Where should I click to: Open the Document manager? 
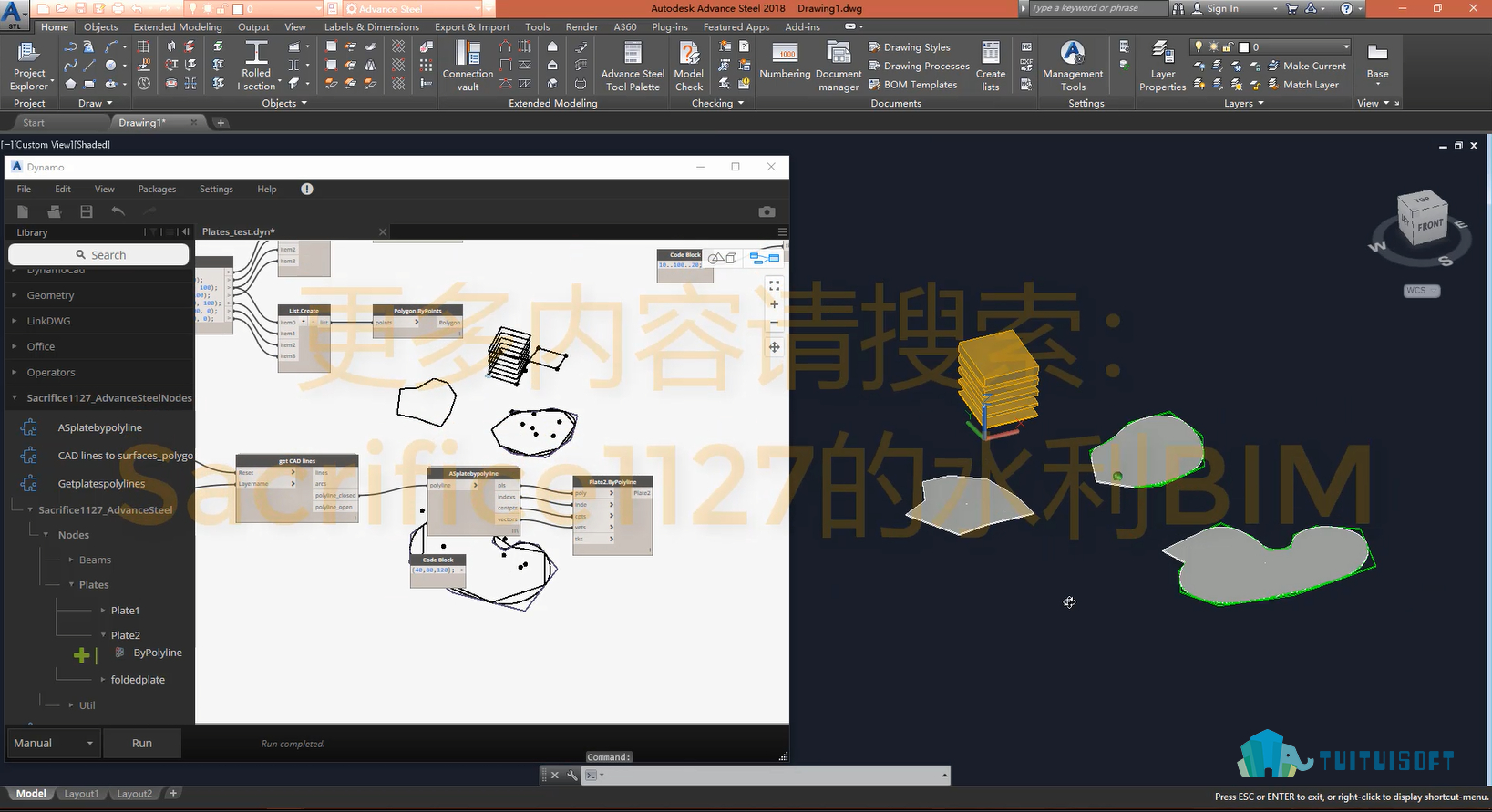[x=838, y=66]
